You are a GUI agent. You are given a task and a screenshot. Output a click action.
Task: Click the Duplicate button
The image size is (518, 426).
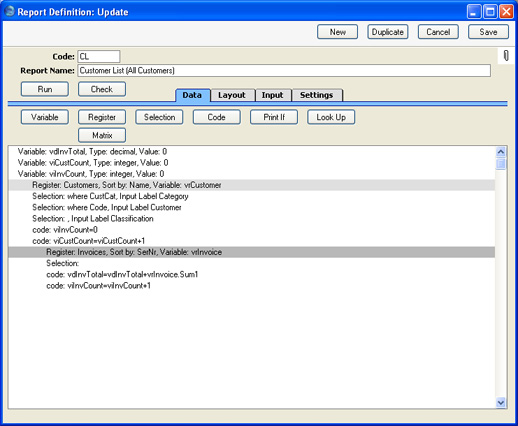tap(388, 32)
